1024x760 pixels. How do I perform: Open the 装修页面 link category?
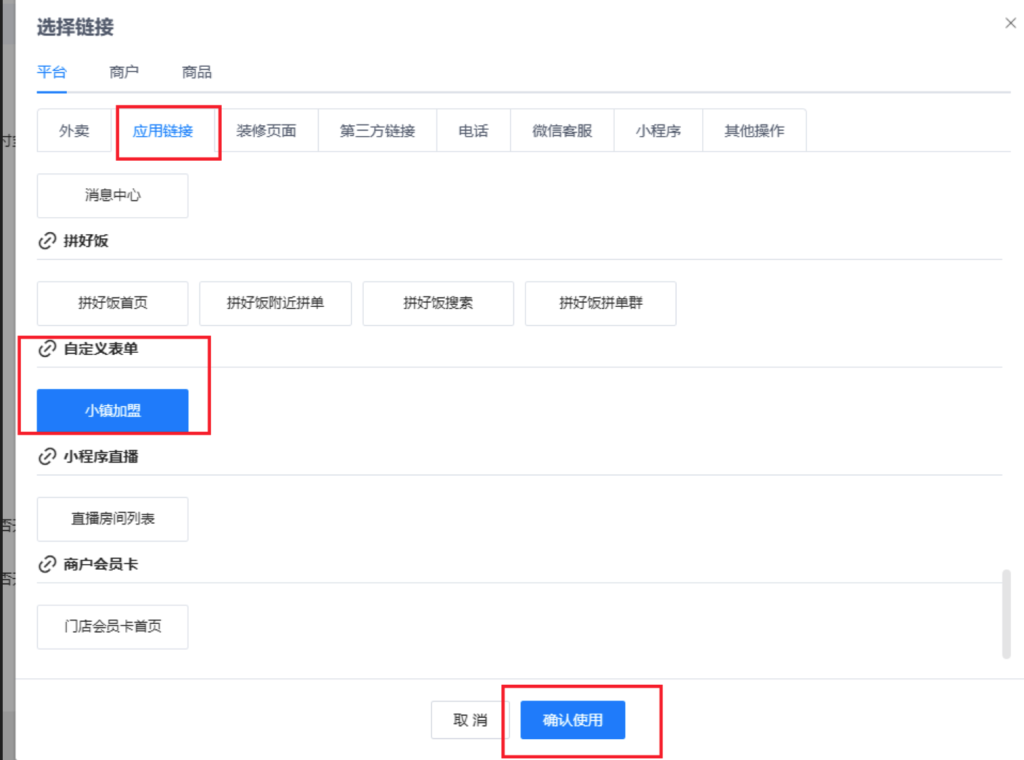coord(266,131)
